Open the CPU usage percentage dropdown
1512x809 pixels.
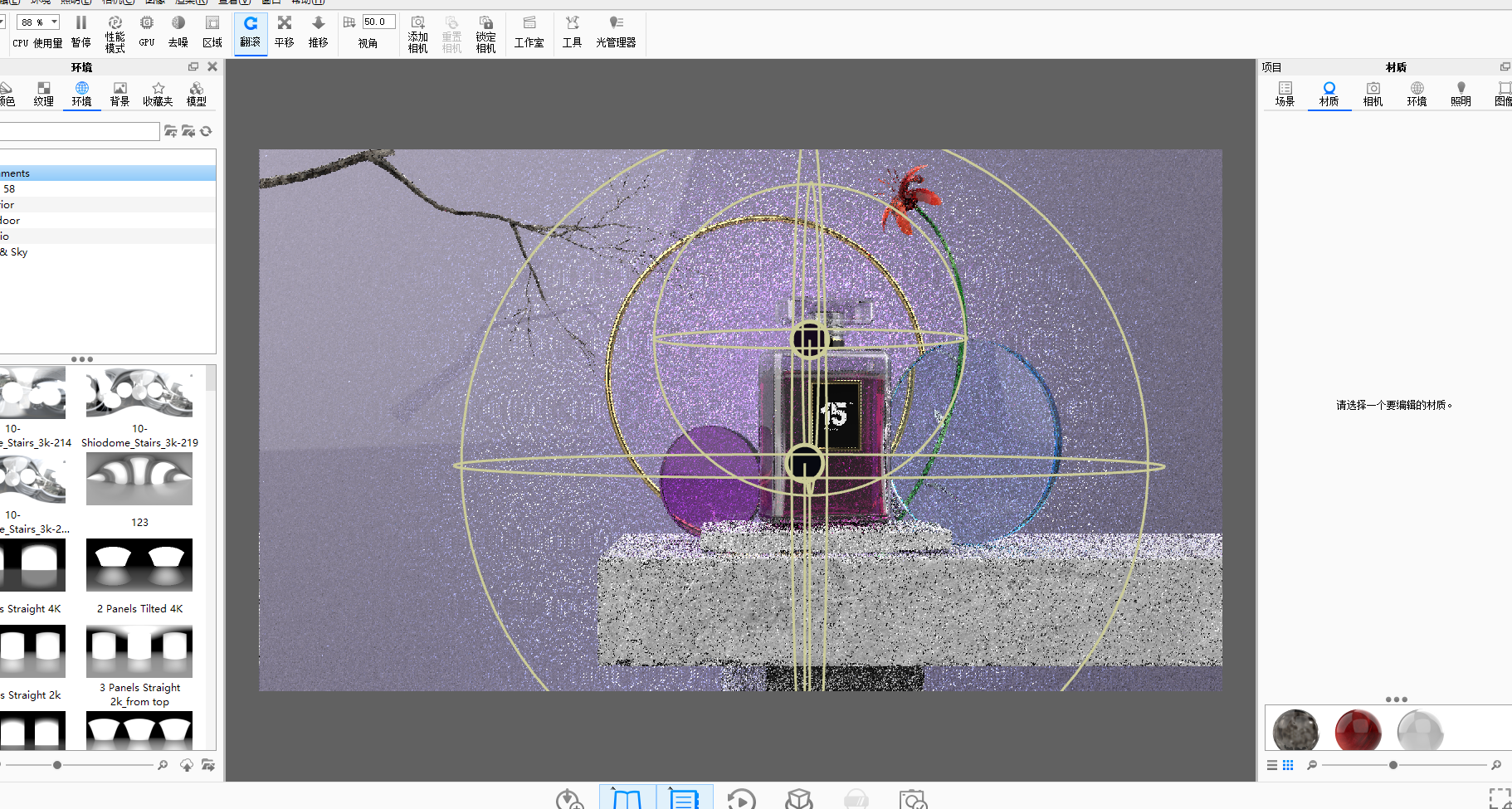coord(38,22)
